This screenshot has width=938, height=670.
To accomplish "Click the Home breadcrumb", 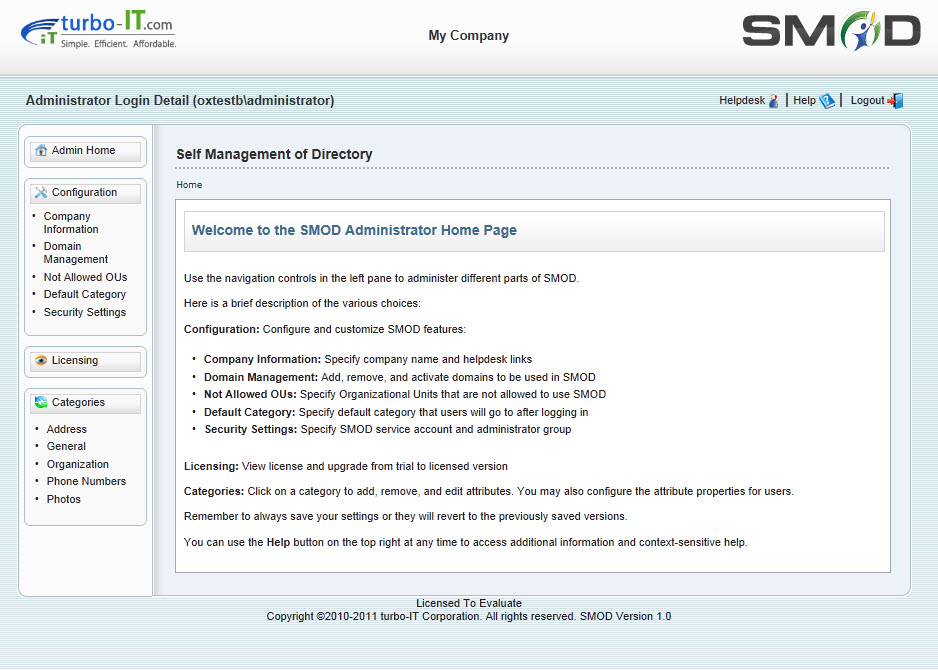I will [189, 185].
